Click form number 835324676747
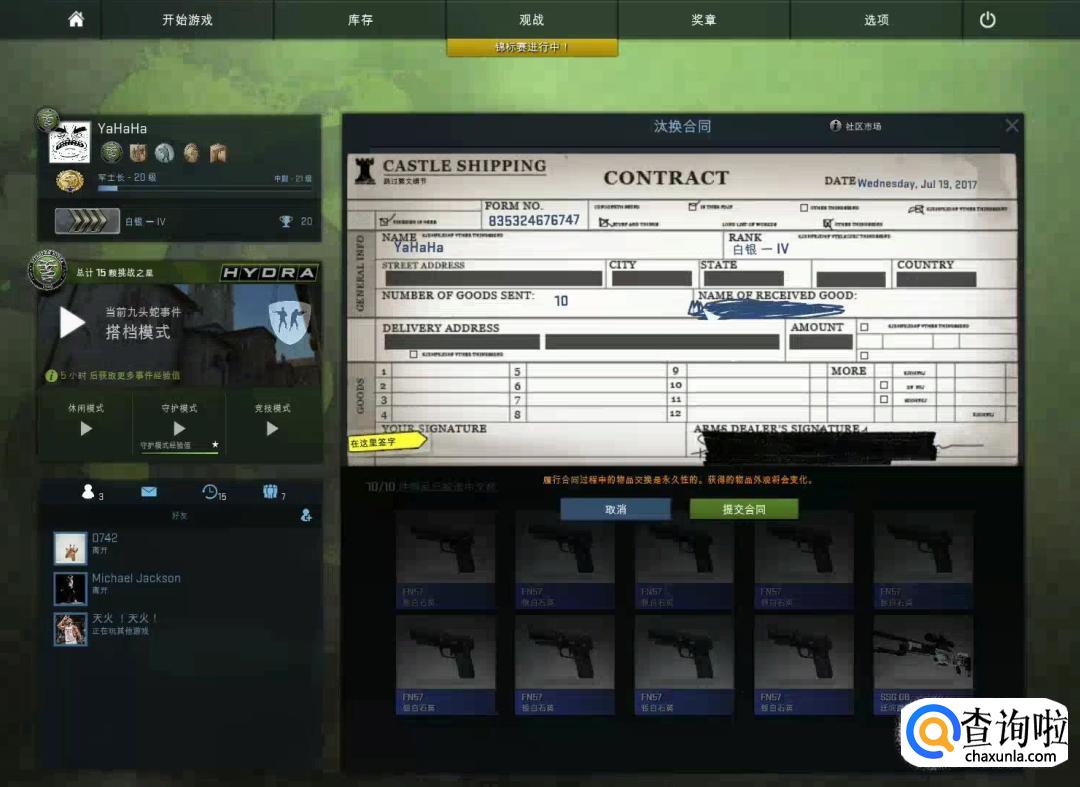This screenshot has height=787, width=1080. (534, 220)
